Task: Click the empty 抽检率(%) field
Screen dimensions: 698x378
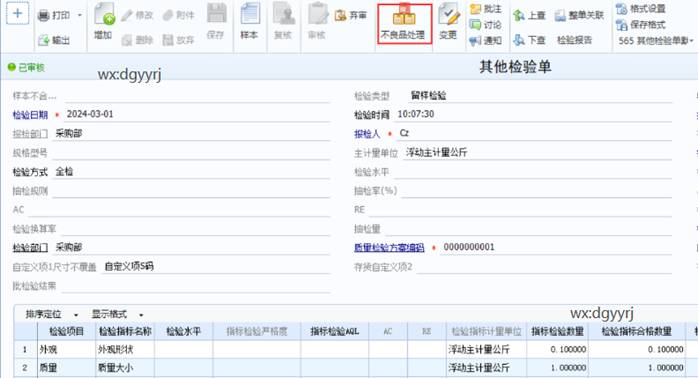Action: pyautogui.click(x=536, y=191)
